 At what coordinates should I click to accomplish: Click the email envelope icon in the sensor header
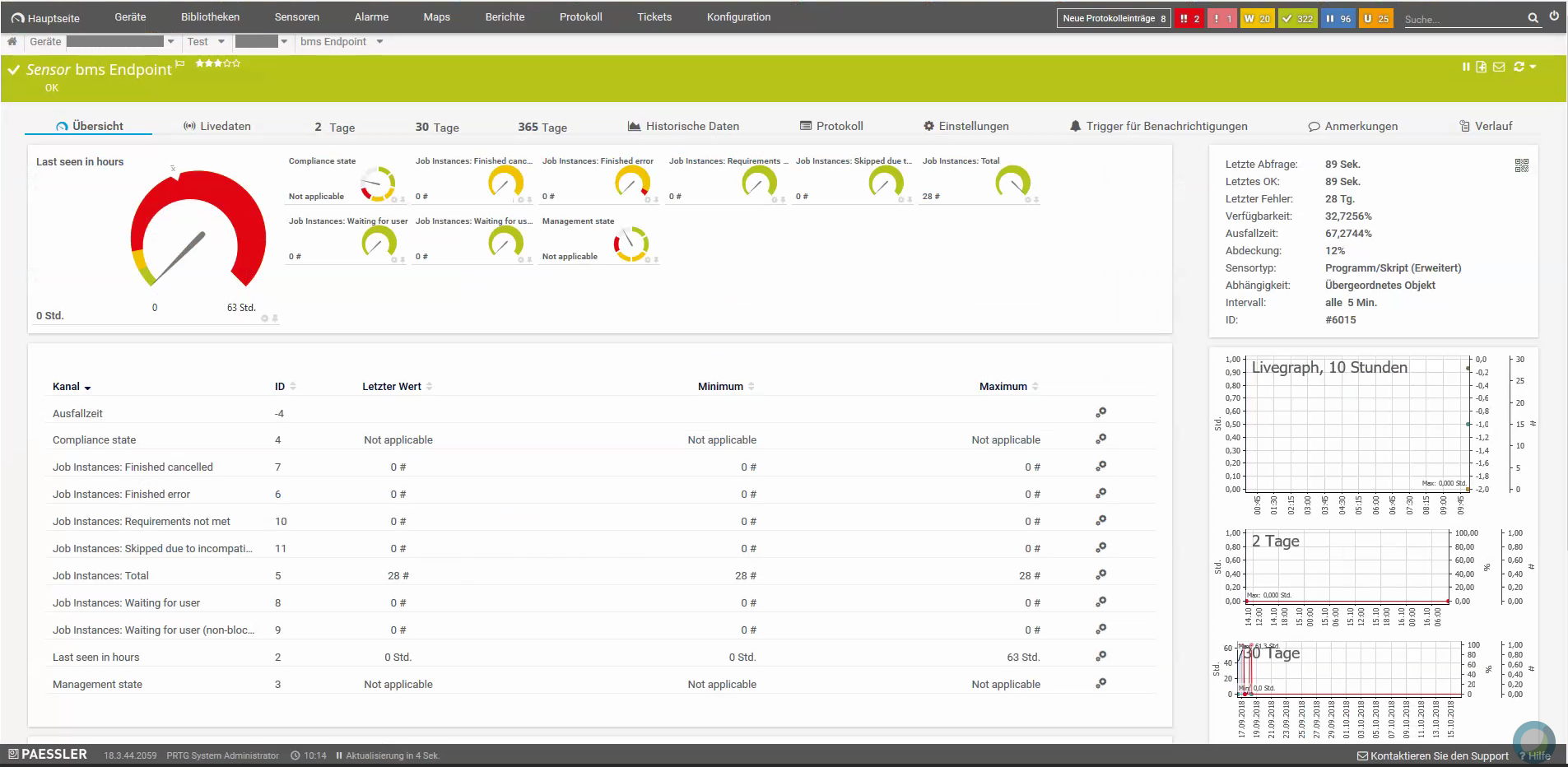click(x=1499, y=67)
